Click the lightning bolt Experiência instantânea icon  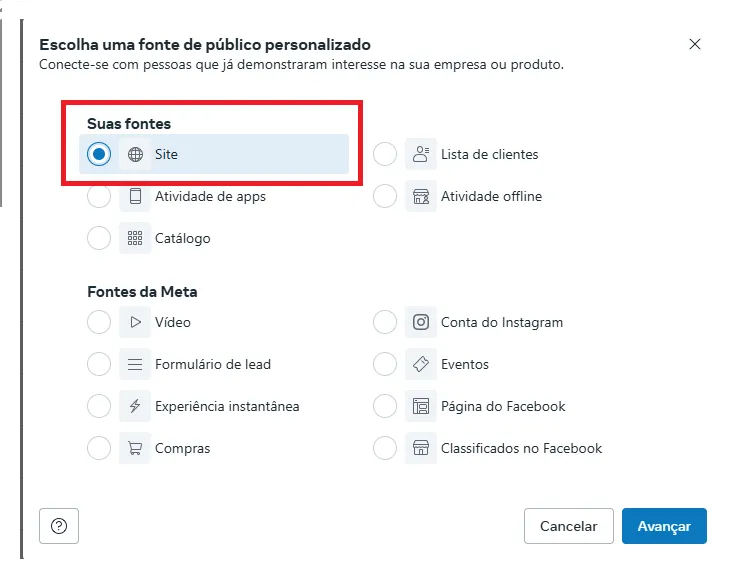click(x=135, y=406)
